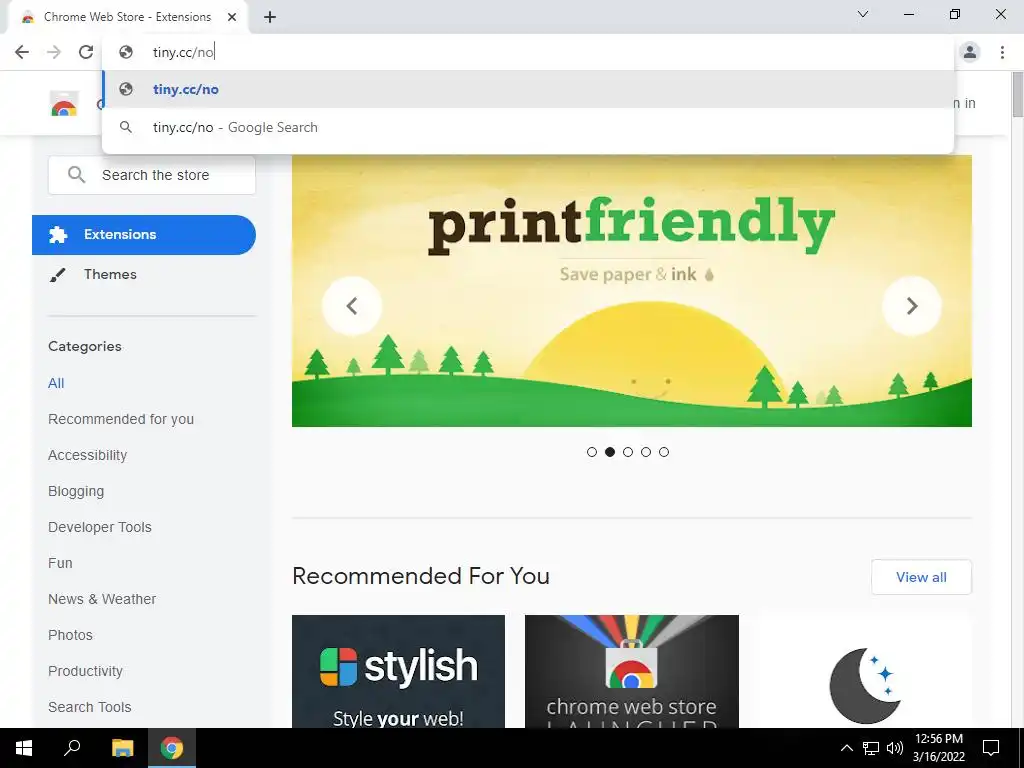Click the browser forward arrow

(x=54, y=52)
